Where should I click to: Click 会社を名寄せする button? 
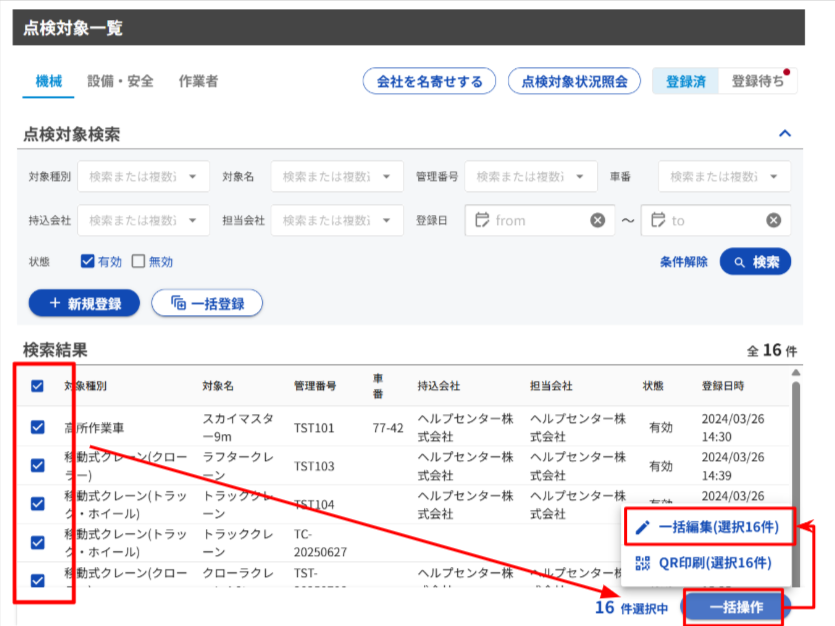(x=429, y=82)
